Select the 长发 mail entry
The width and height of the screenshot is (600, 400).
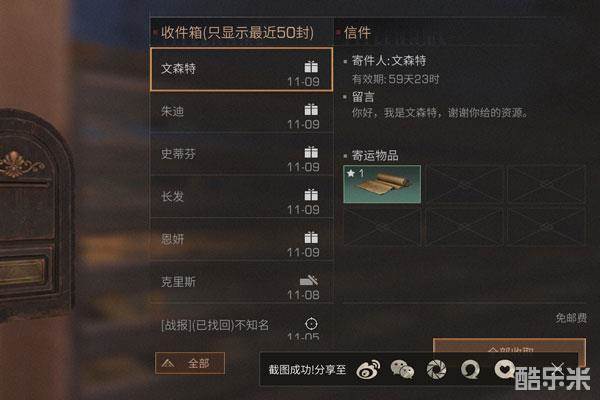(x=241, y=198)
